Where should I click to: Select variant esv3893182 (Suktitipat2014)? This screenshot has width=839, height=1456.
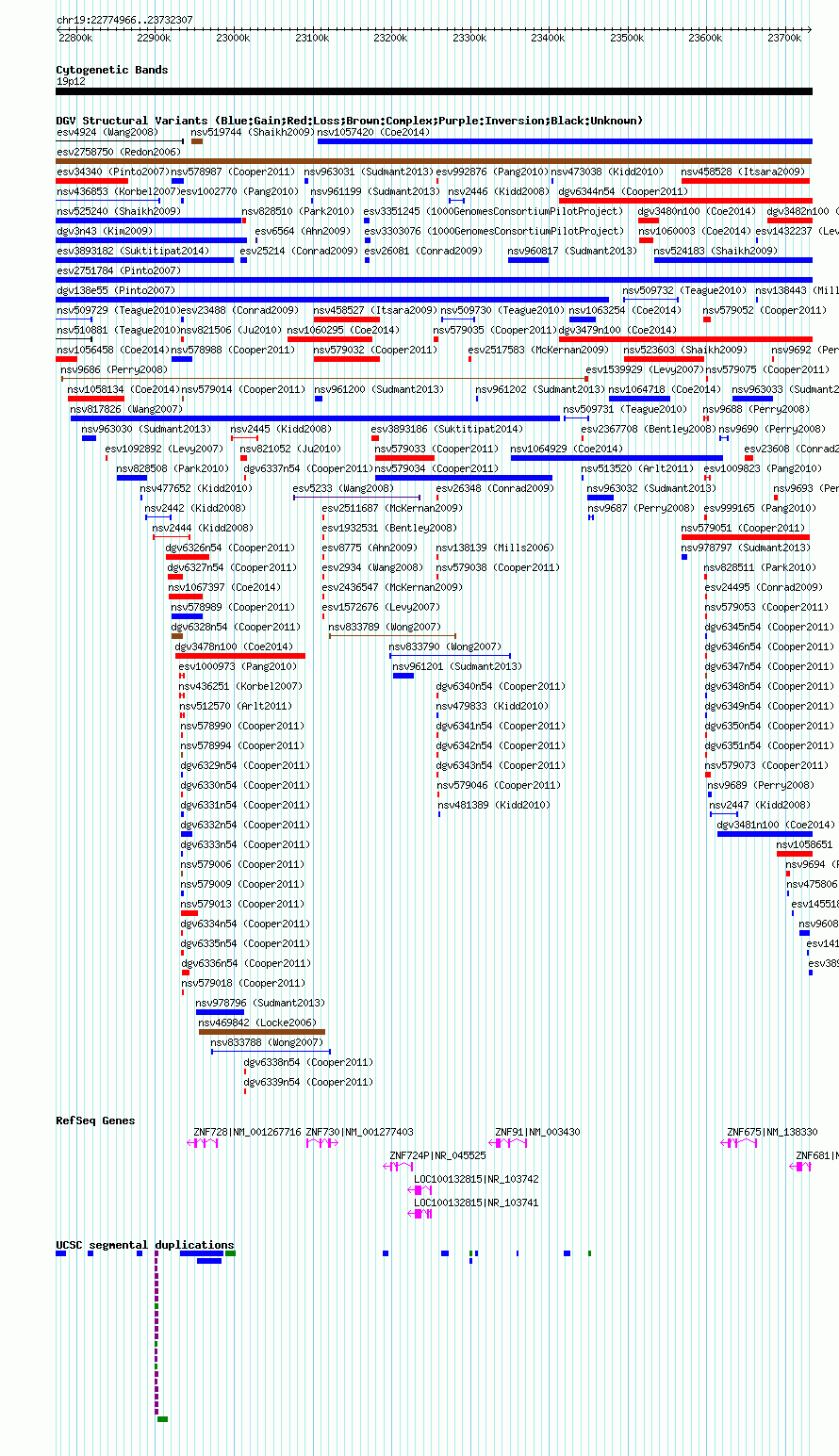[x=133, y=251]
